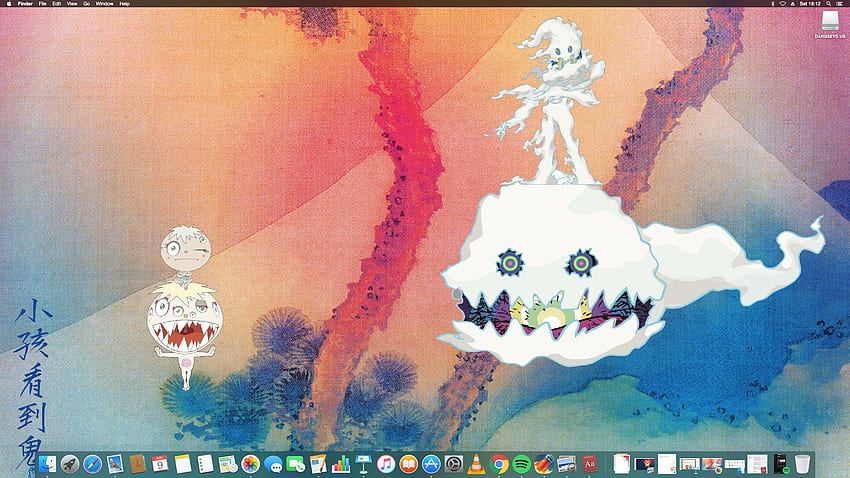Open the Finder menu in menu bar

tap(25, 3)
